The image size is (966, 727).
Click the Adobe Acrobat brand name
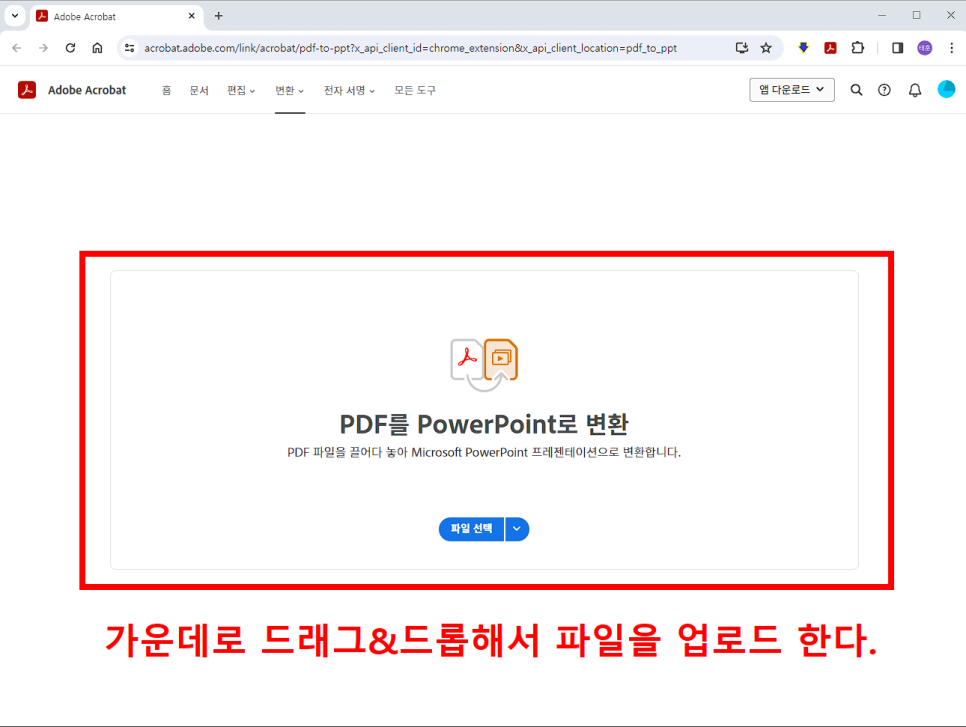[87, 90]
